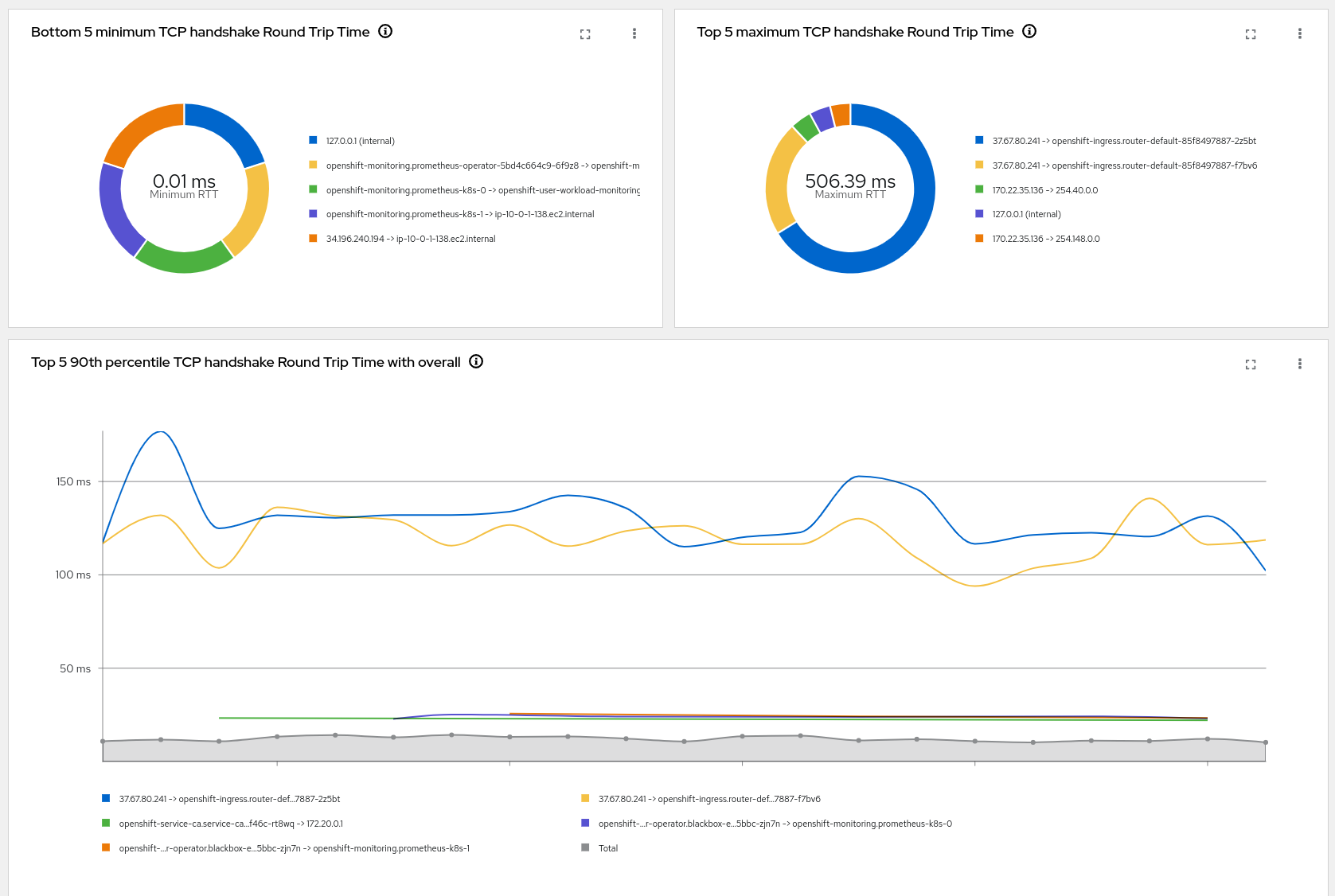Select '34.196.240.194 -> ip-10-0-1-138.ec2.internal' legend text
Image resolution: width=1335 pixels, height=896 pixels.
[x=411, y=239]
